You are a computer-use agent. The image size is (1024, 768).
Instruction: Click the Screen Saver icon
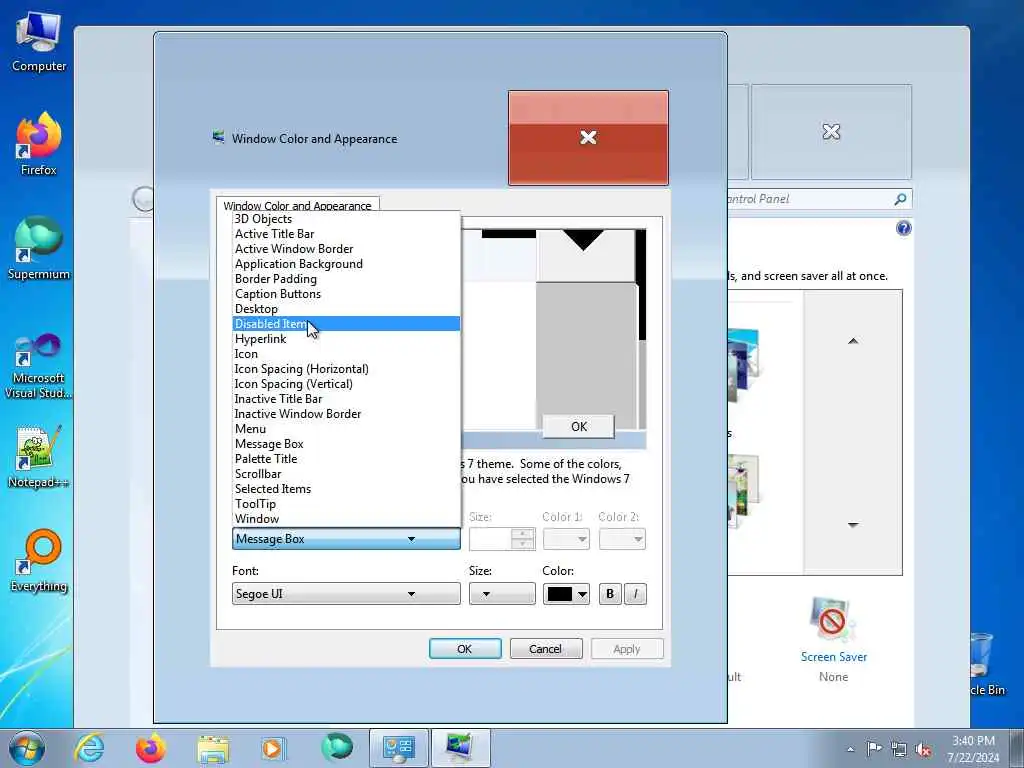tap(832, 620)
